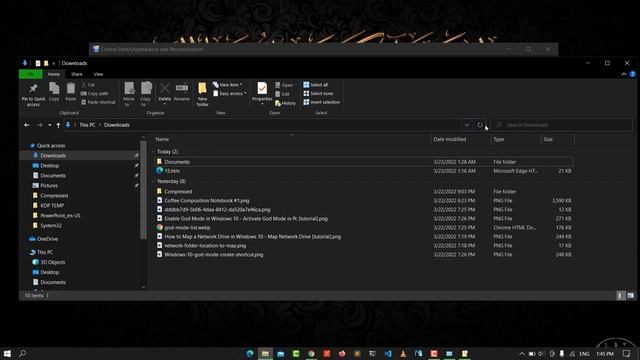Screen dimensions: 640x360
Task: Click Select all in the ribbon
Action: tap(316, 84)
